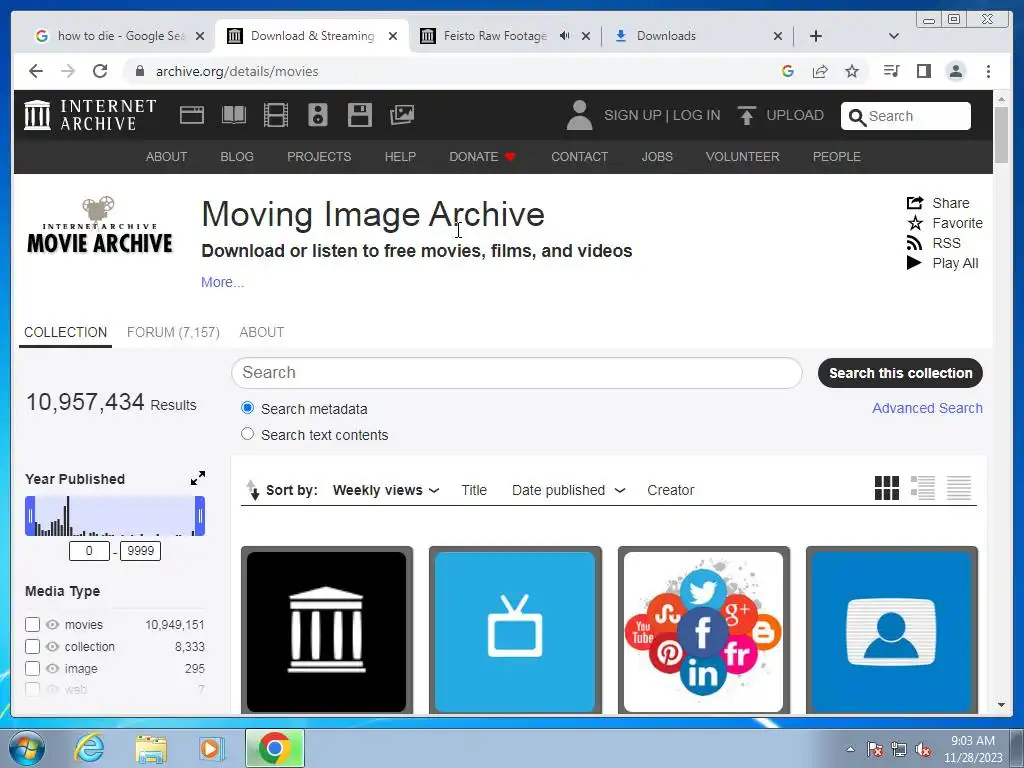Switch to tile grid view
Image resolution: width=1024 pixels, height=768 pixels.
coord(887,488)
